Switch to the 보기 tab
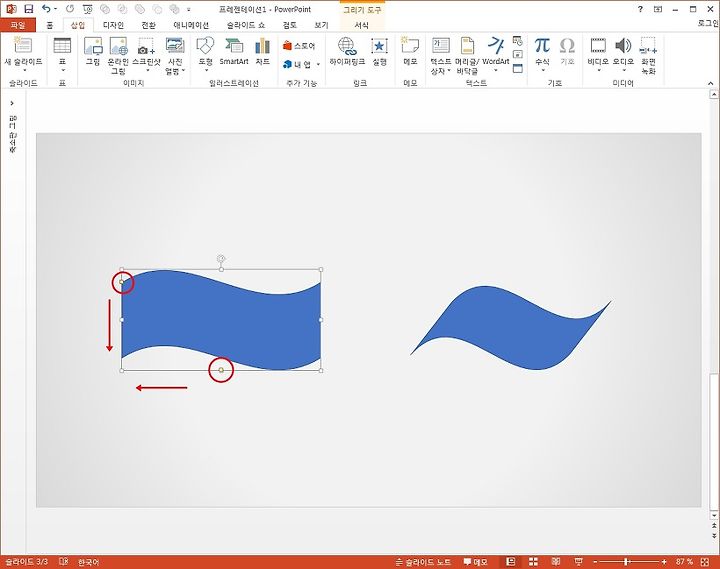Image resolution: width=720 pixels, height=569 pixels. pos(321,25)
